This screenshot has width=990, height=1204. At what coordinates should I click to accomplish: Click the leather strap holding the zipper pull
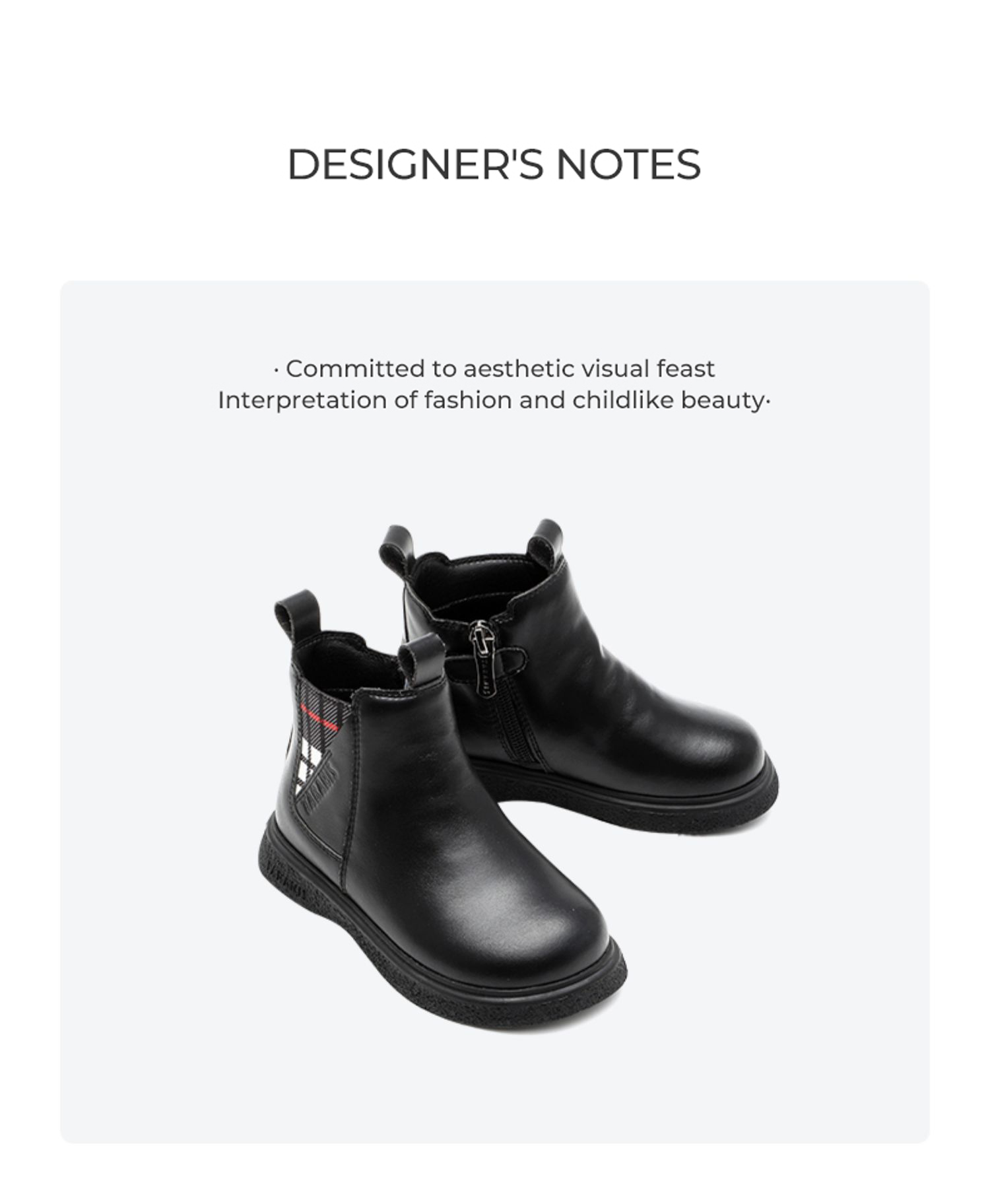507,657
